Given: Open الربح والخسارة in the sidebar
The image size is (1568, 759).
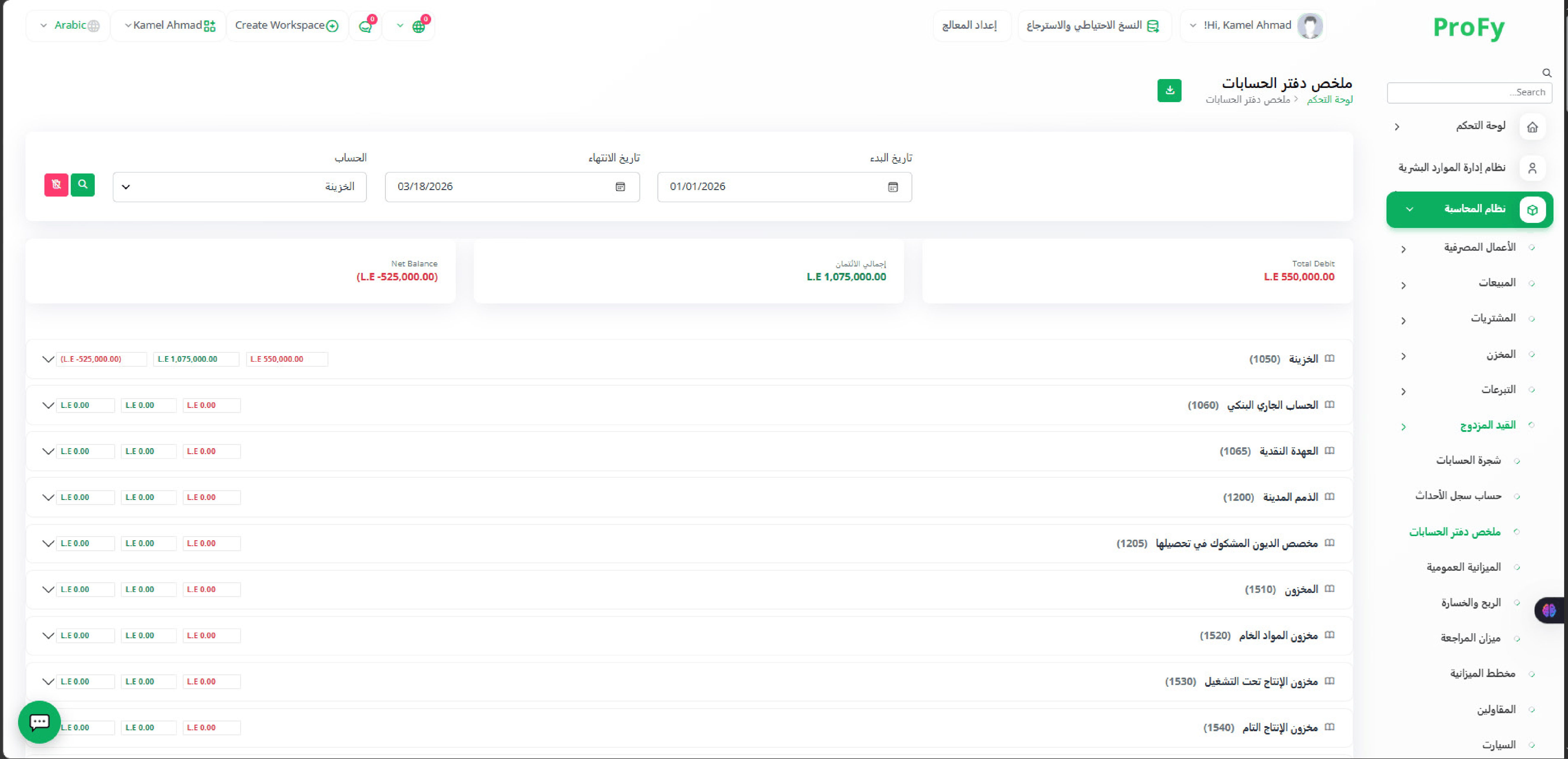Looking at the screenshot, I should [x=1471, y=603].
